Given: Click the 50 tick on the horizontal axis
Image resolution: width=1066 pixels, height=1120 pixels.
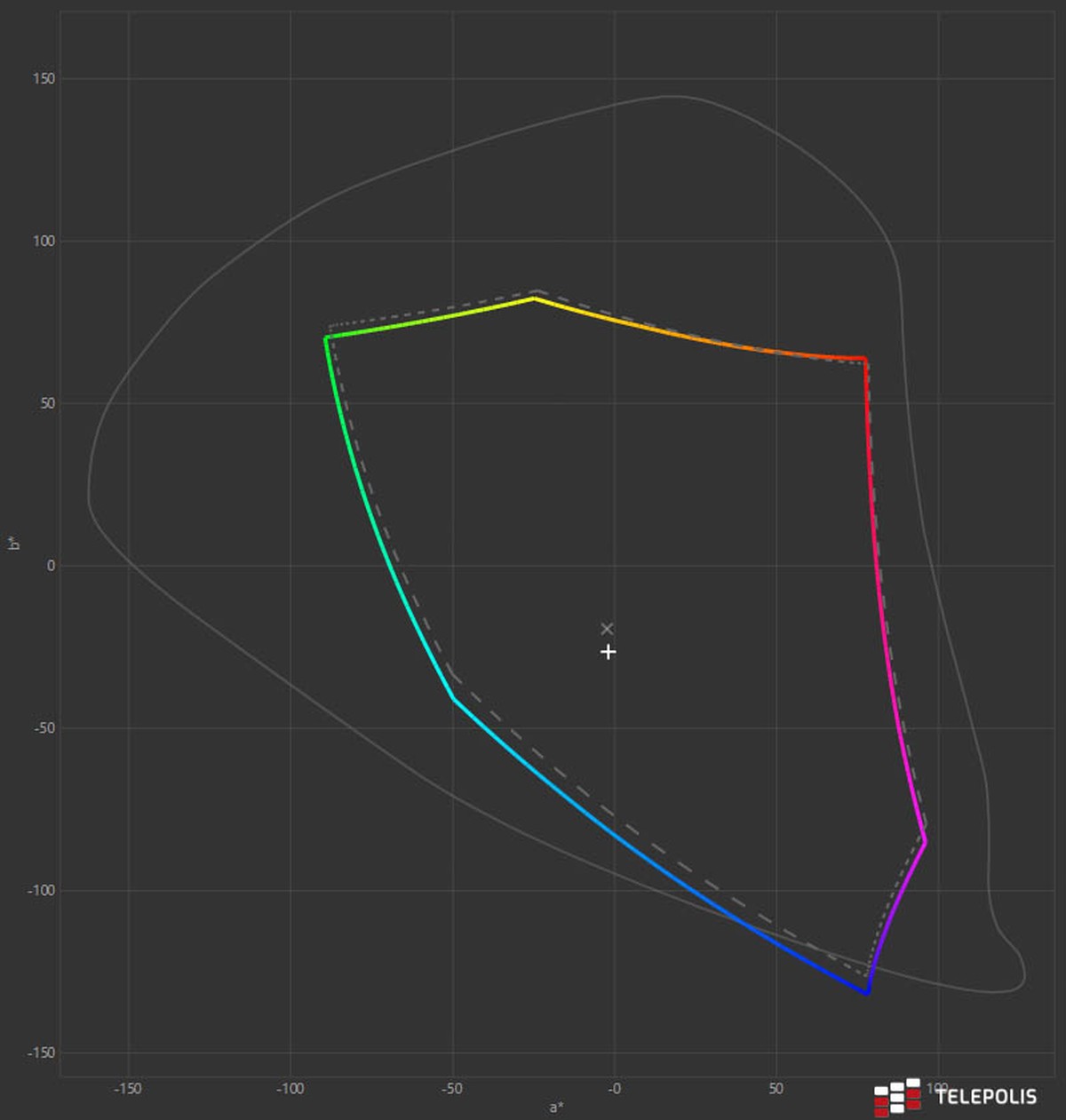Looking at the screenshot, I should pyautogui.click(x=776, y=1089).
